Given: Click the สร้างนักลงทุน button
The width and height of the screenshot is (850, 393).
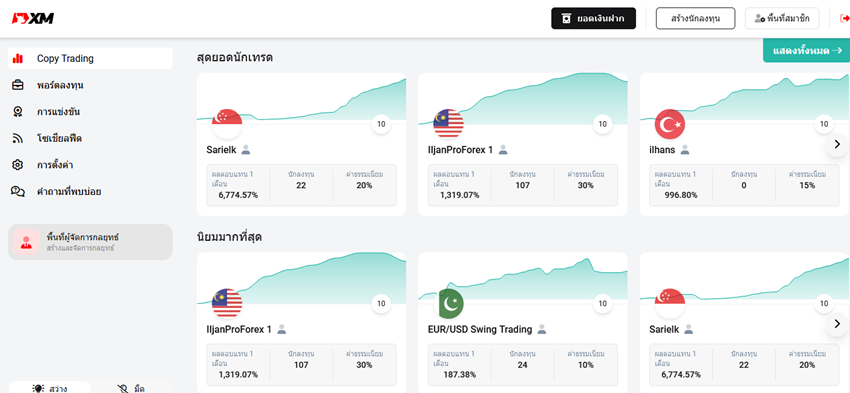Looking at the screenshot, I should click(x=695, y=18).
